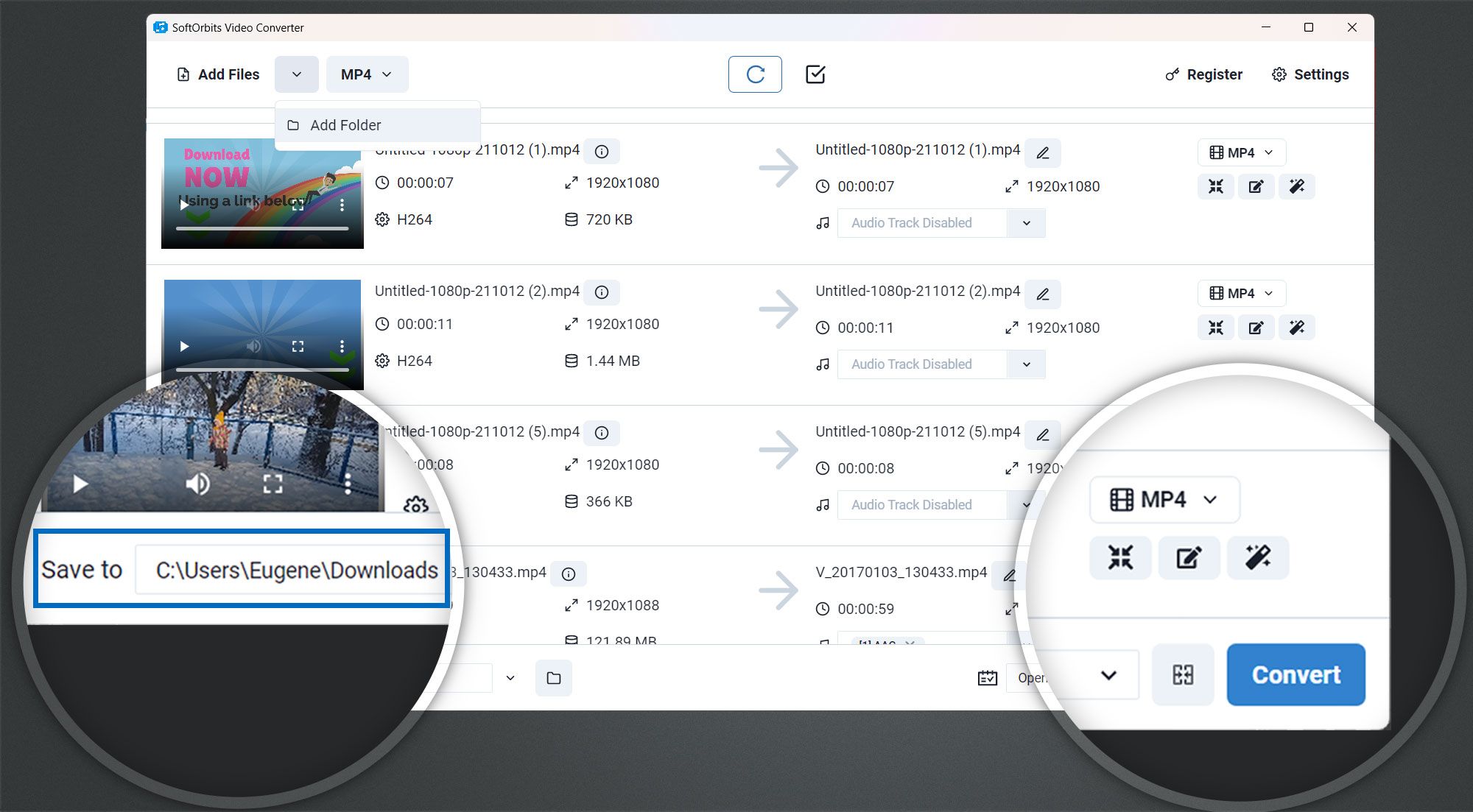Expand the MP4 format dropdown top toolbar
The height and width of the screenshot is (812, 1473).
pos(366,74)
